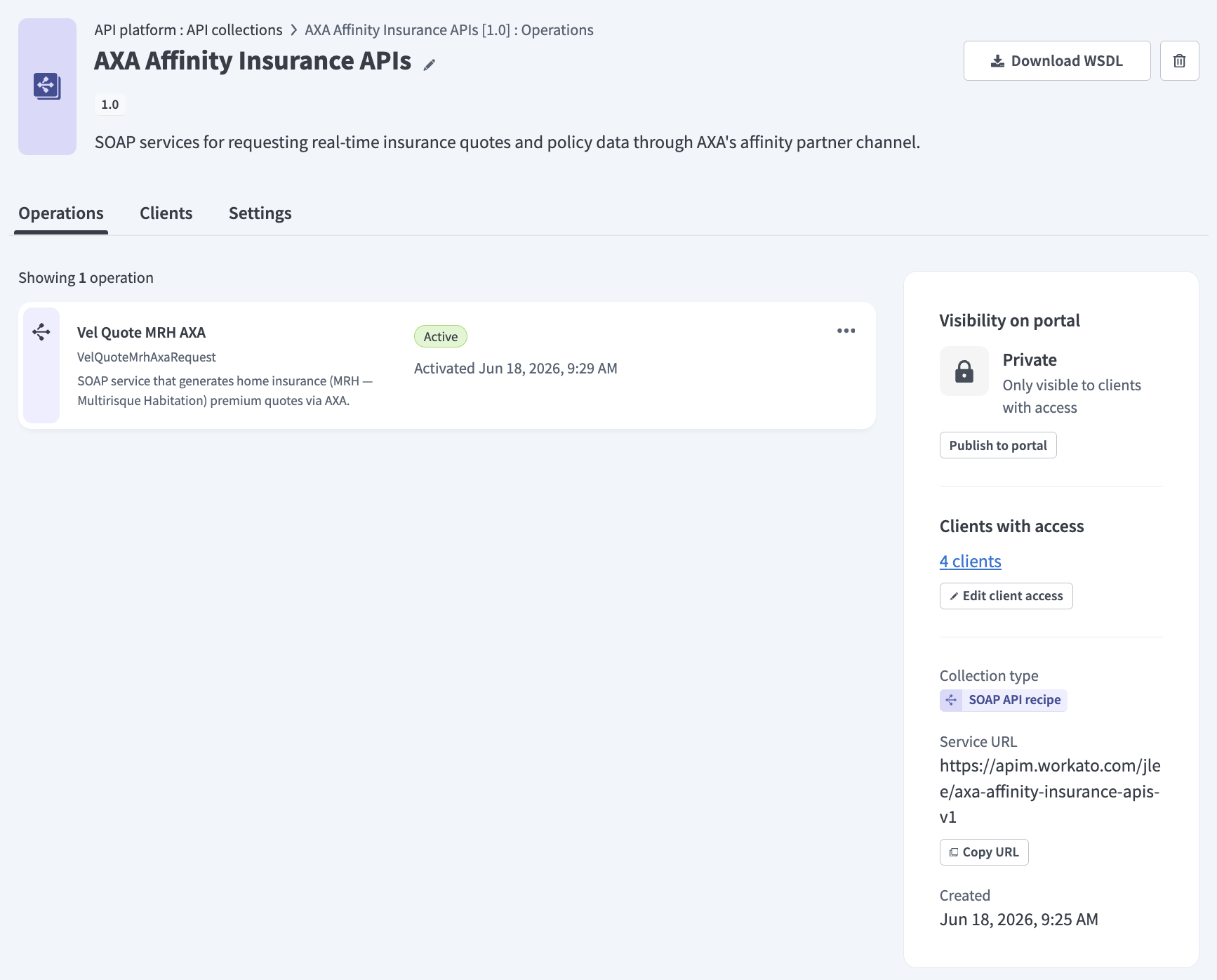Open the three-dot menu for Vel Quote MRH AXA
The width and height of the screenshot is (1217, 980).
pyautogui.click(x=846, y=331)
